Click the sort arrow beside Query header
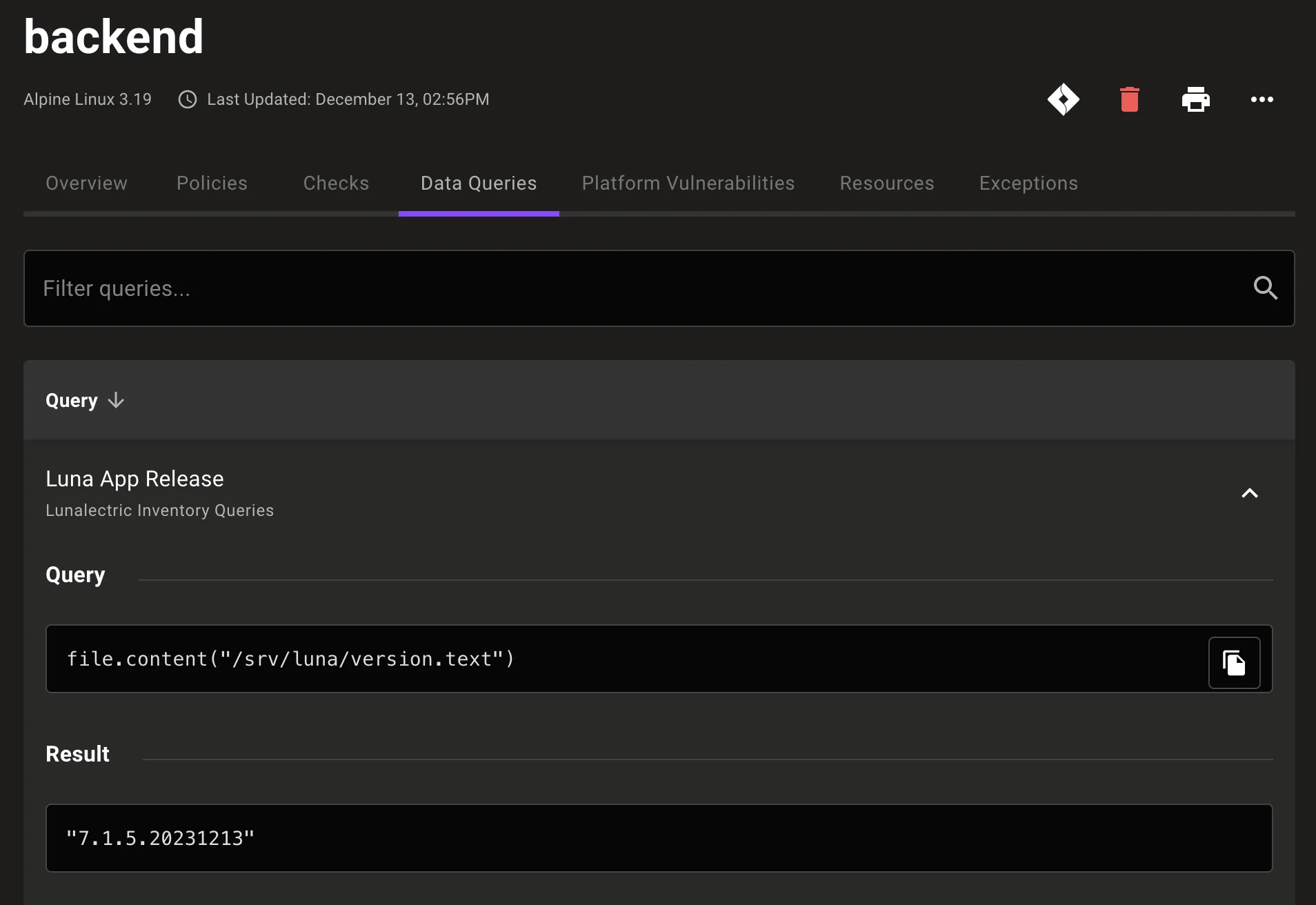This screenshot has height=905, width=1316. coord(116,401)
